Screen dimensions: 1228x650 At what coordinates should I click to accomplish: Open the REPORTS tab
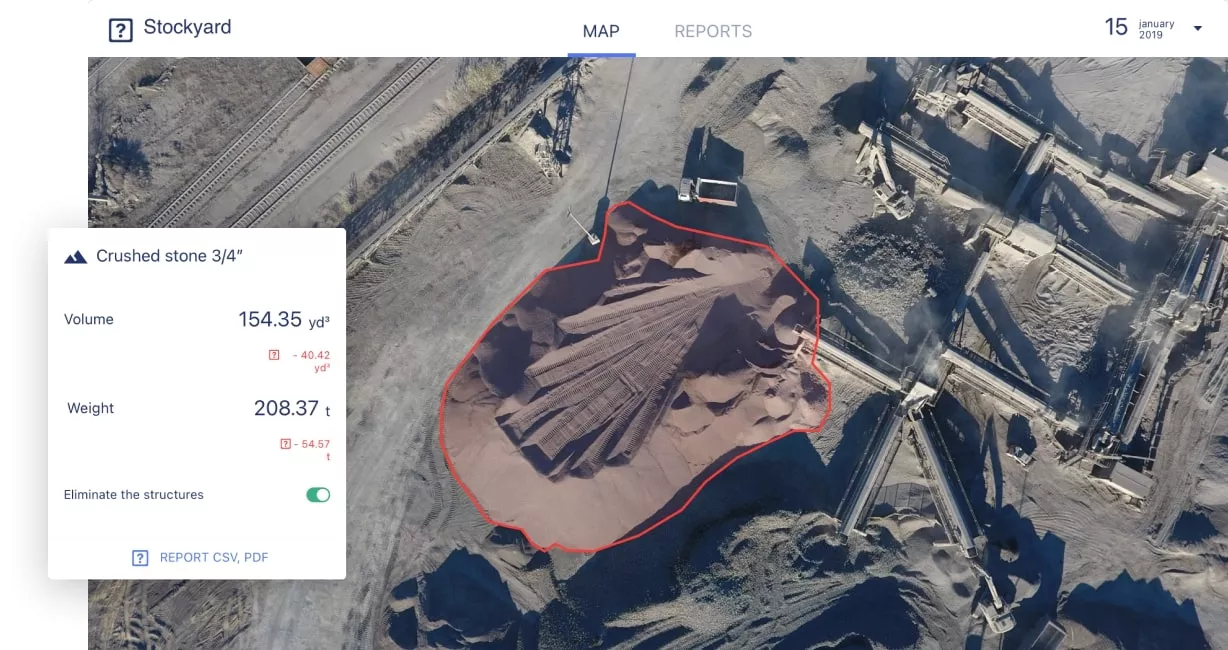(x=713, y=31)
